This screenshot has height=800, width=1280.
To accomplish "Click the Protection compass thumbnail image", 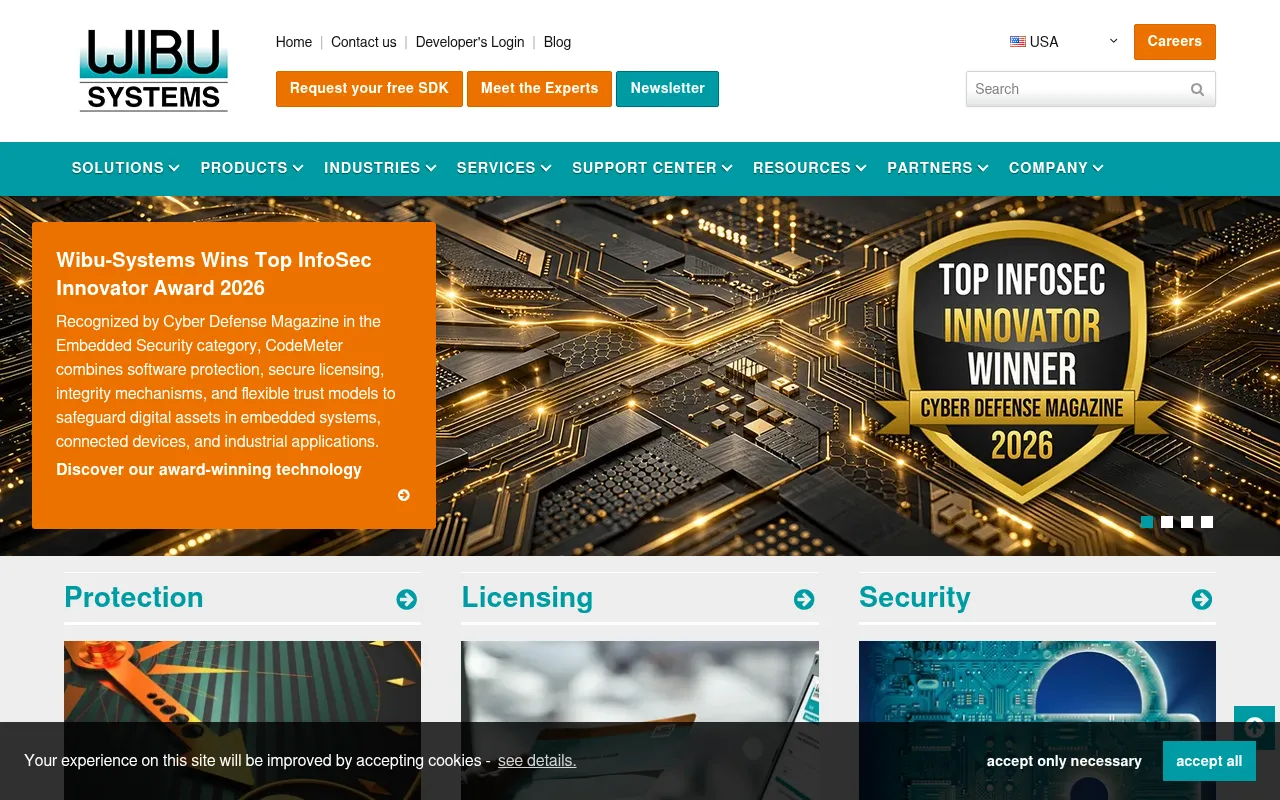I will [x=242, y=720].
